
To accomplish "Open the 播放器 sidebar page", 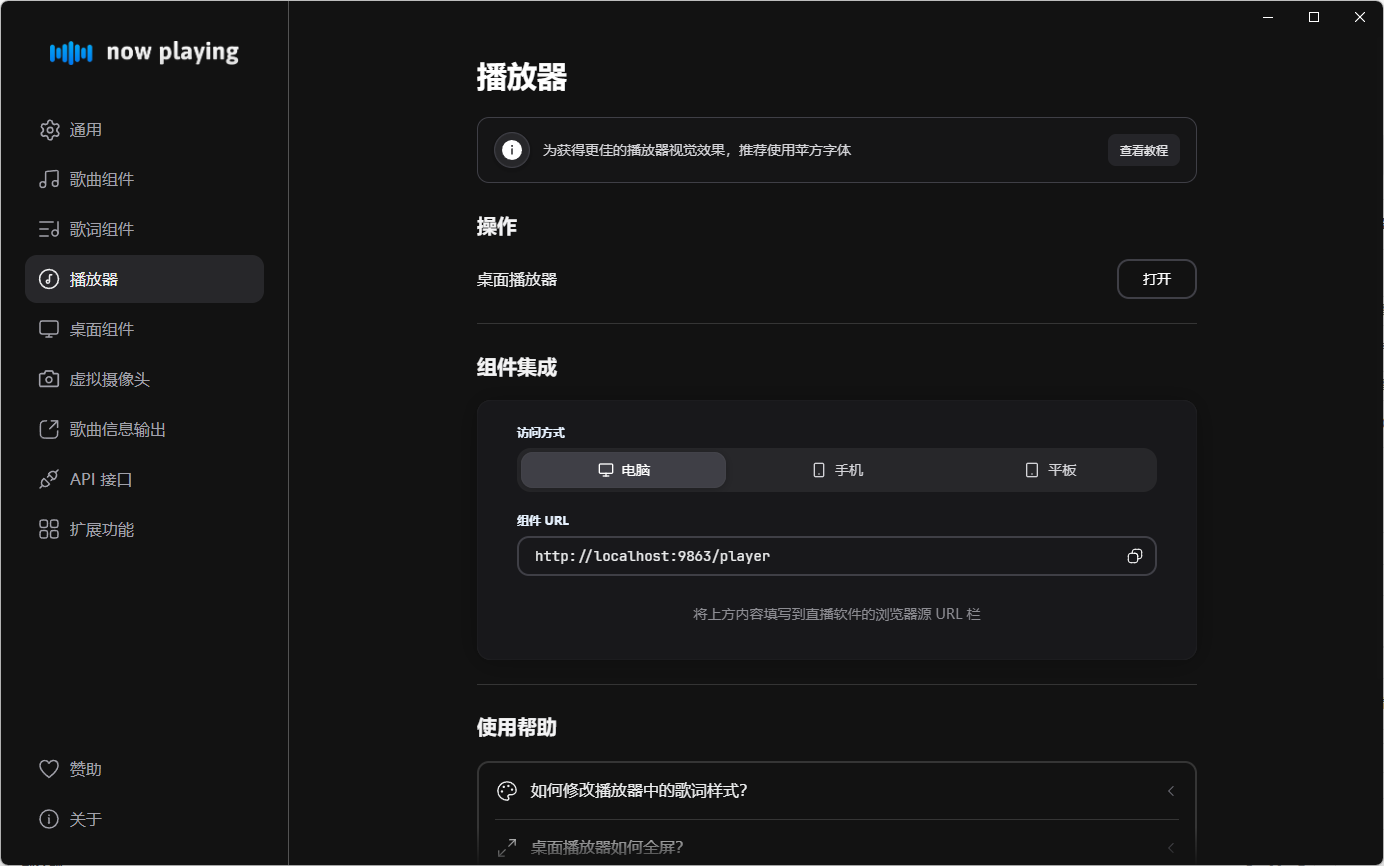I will pyautogui.click(x=144, y=280).
